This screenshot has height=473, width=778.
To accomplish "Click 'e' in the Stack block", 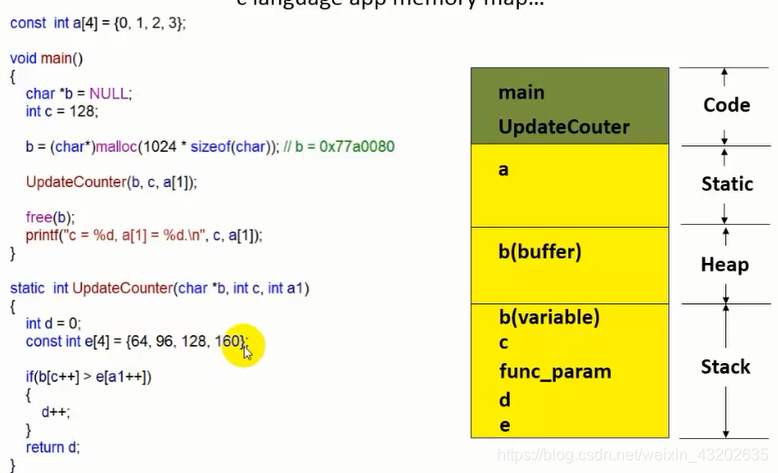I will pos(505,425).
